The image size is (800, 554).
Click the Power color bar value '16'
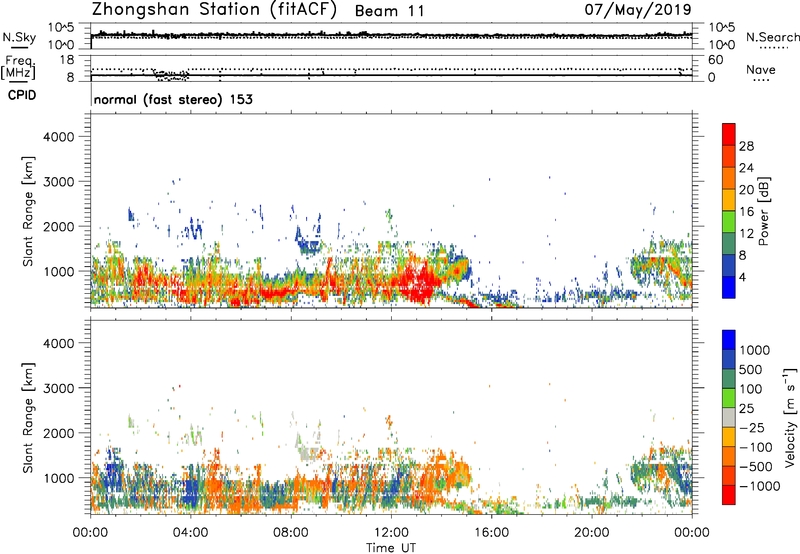pos(746,212)
